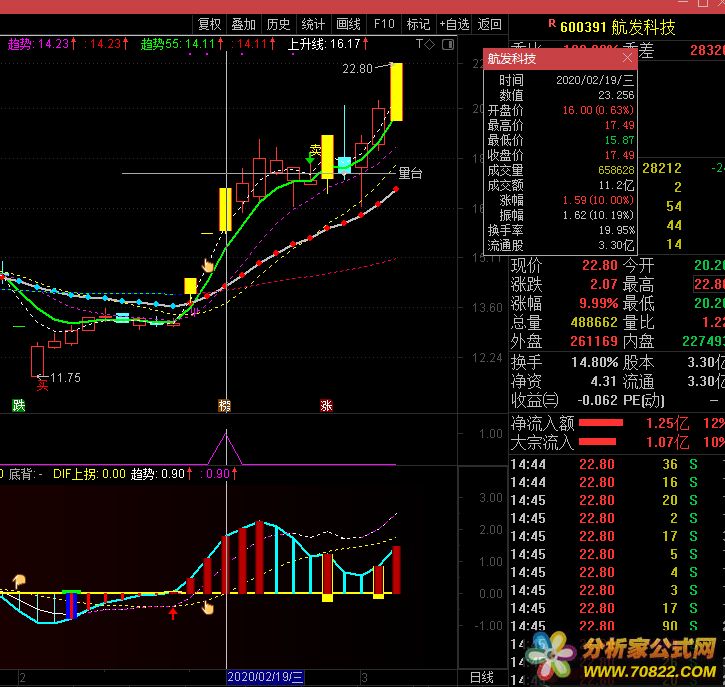Viewport: 725px width, 687px height.
Task: Click the red 买 buy signal marker
Action: click(x=42, y=380)
